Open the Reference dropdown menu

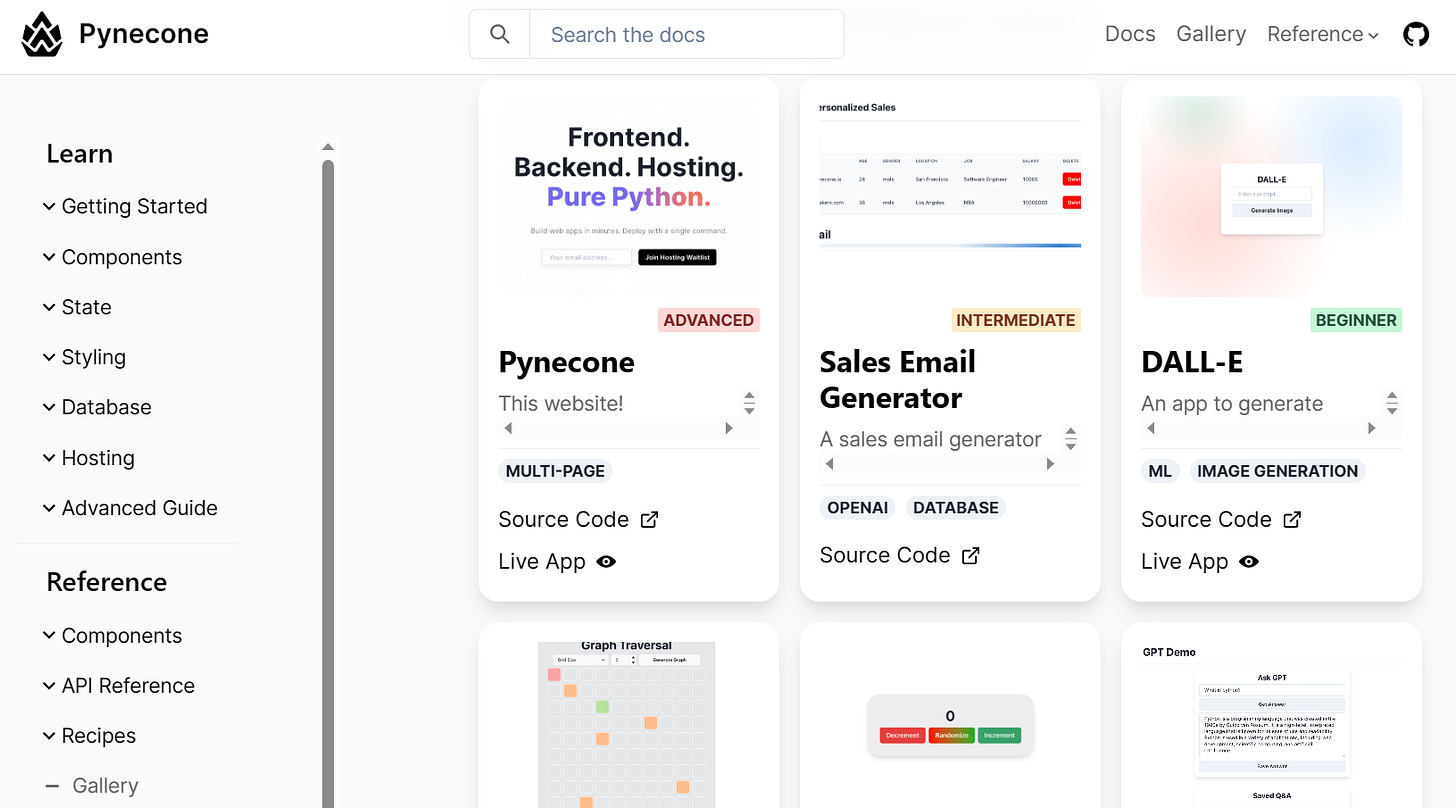point(1323,34)
